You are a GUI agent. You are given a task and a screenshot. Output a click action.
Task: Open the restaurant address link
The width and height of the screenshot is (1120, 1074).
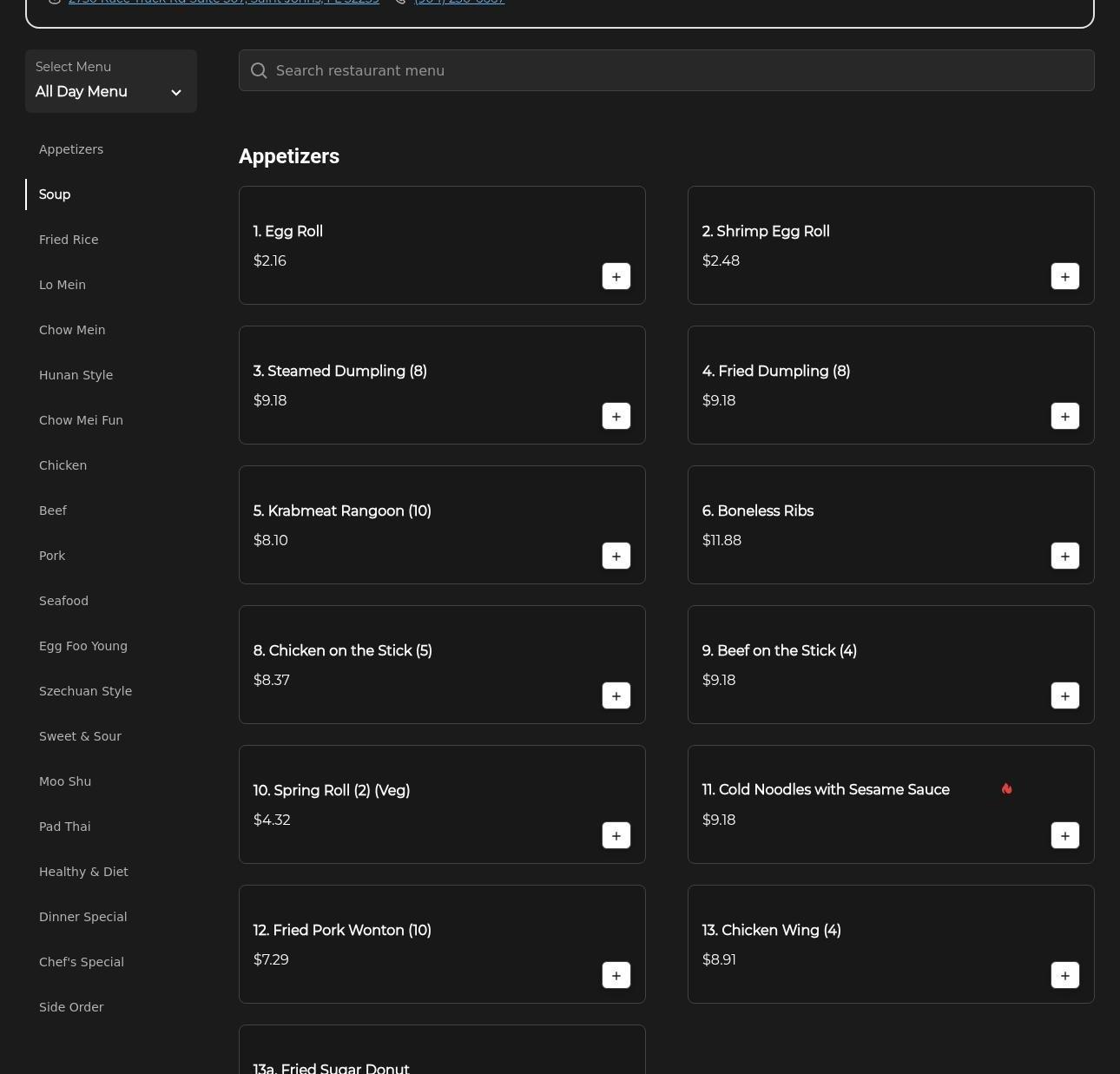click(x=223, y=2)
